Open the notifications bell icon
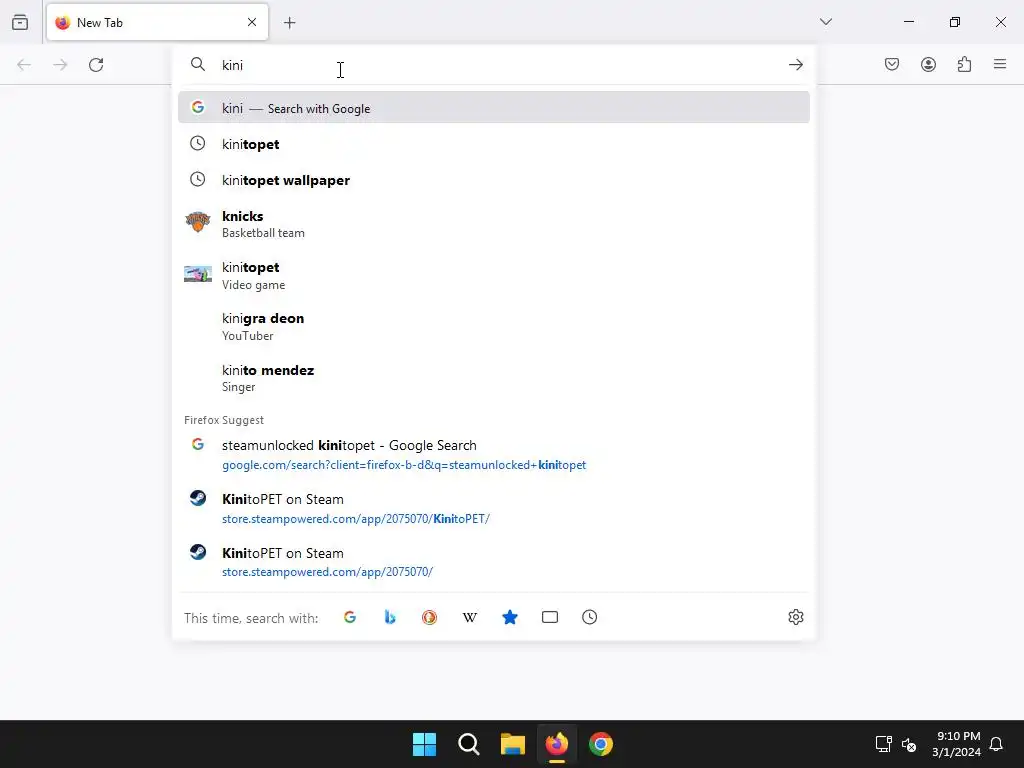 (x=996, y=744)
